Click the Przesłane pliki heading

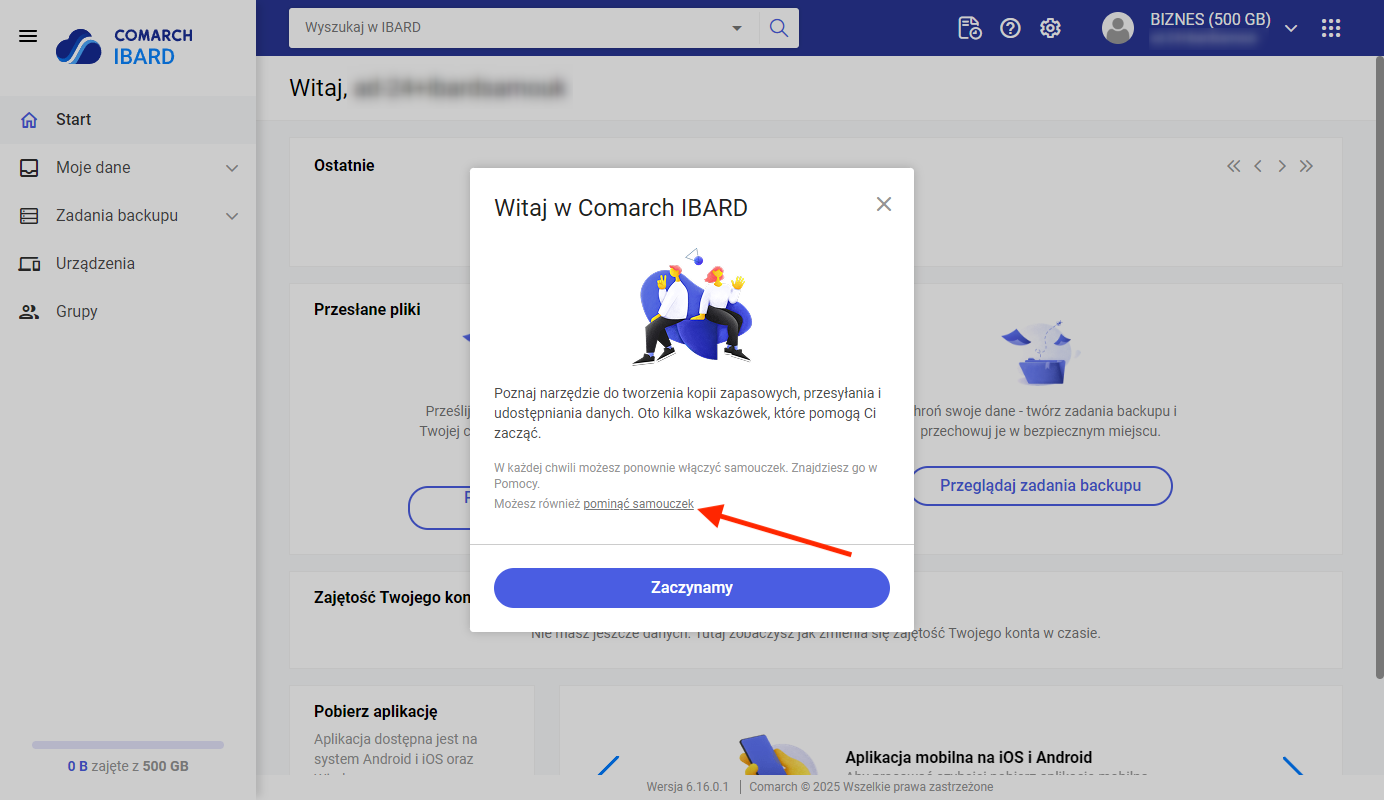367,310
